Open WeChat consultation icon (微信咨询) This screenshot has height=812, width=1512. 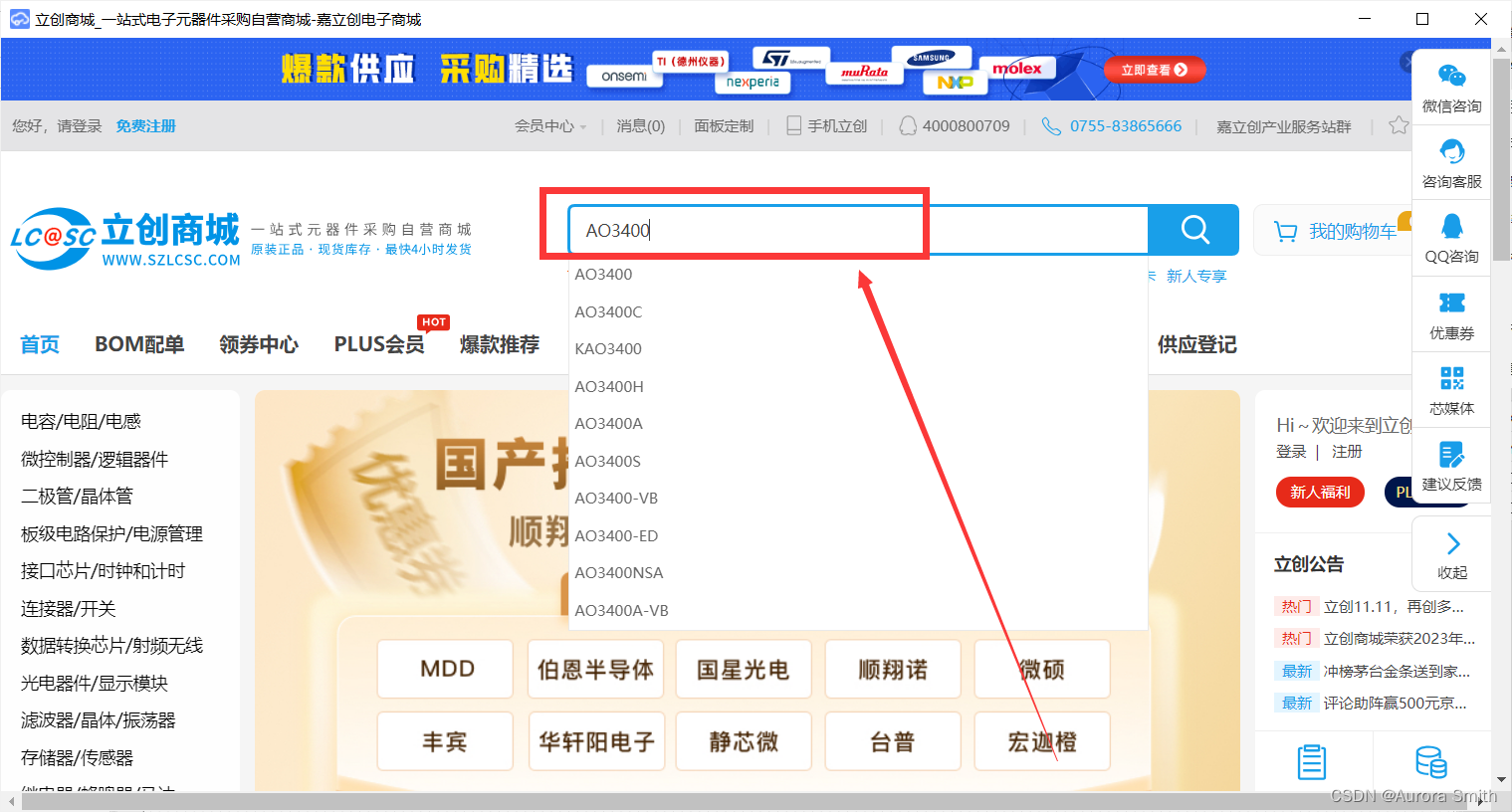click(x=1451, y=77)
